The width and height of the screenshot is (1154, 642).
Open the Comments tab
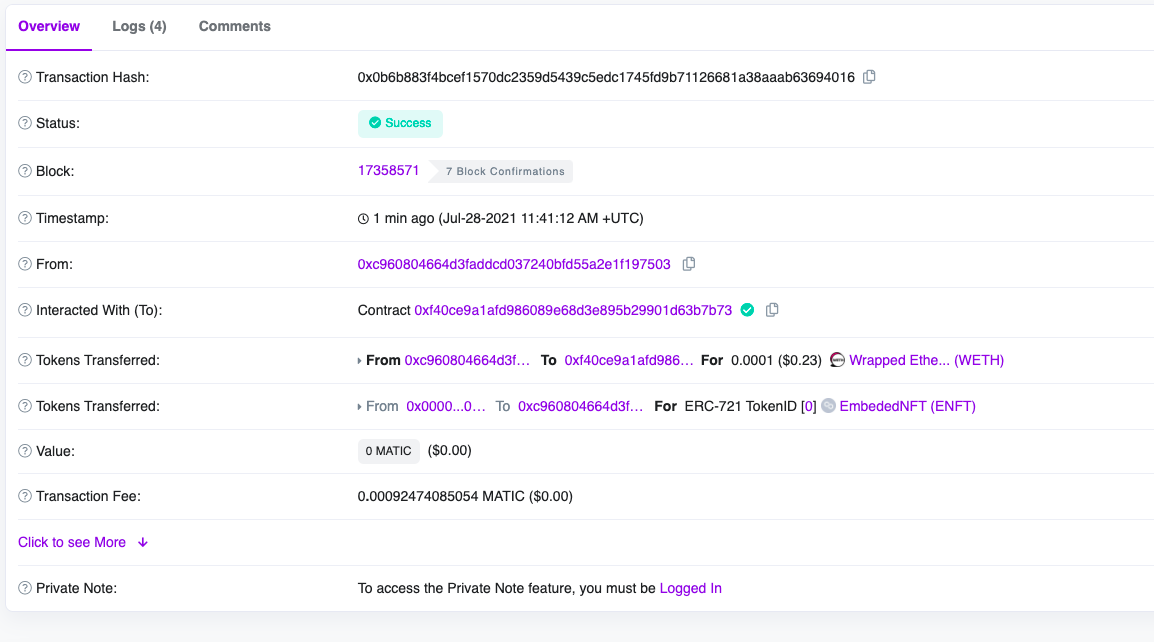click(234, 27)
